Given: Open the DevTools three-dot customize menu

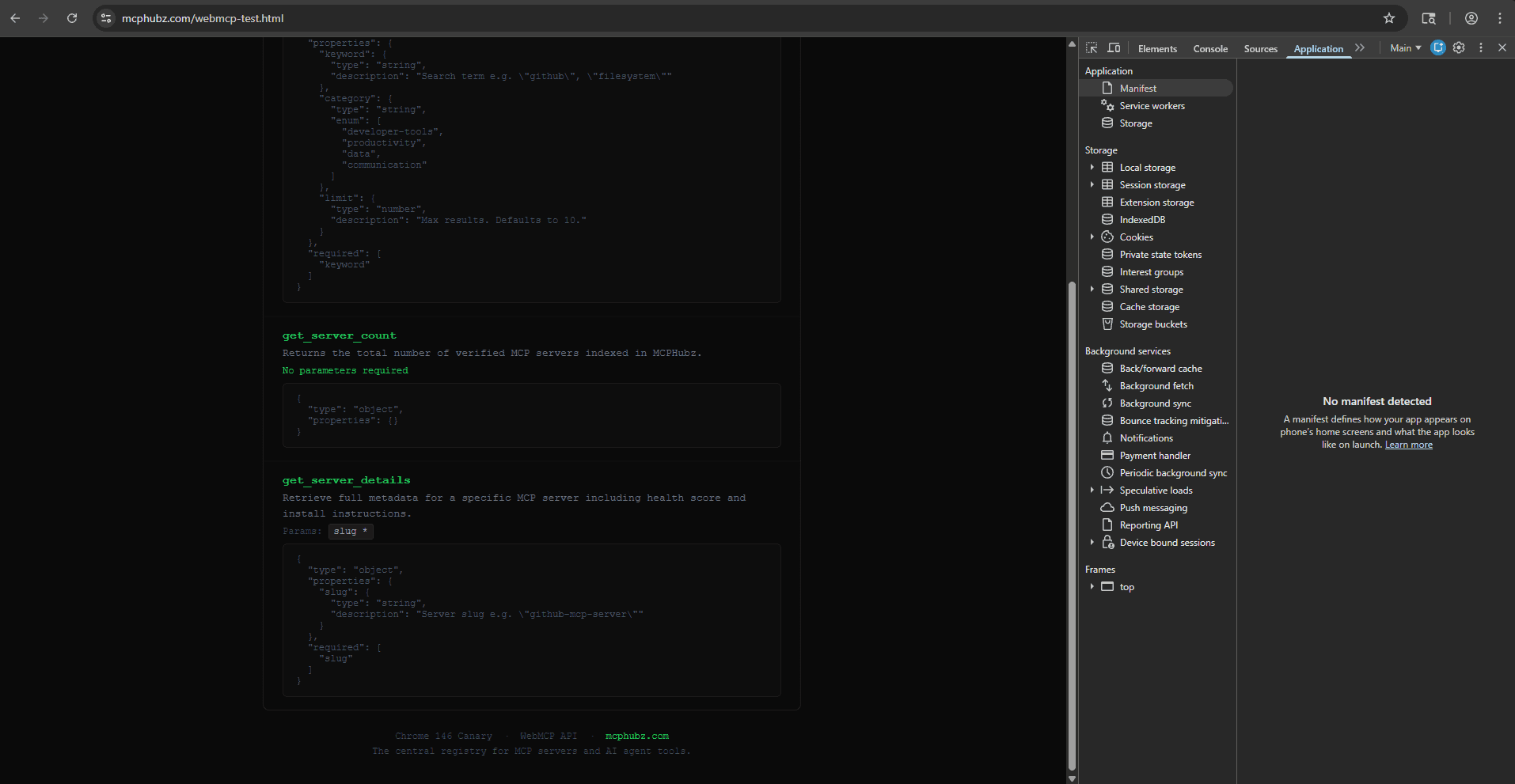Looking at the screenshot, I should pos(1481,48).
